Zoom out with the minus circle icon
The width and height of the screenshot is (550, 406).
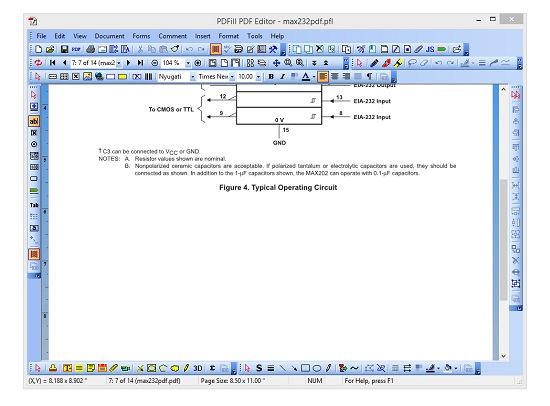click(154, 63)
